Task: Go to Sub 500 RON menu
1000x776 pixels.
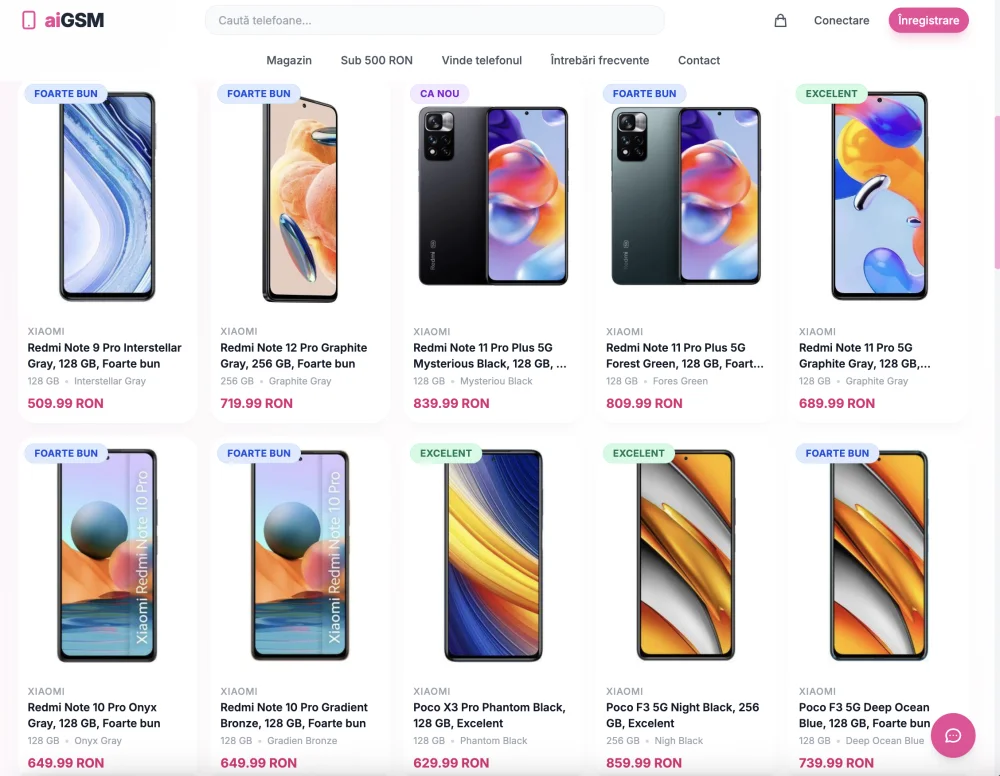Action: [x=376, y=60]
